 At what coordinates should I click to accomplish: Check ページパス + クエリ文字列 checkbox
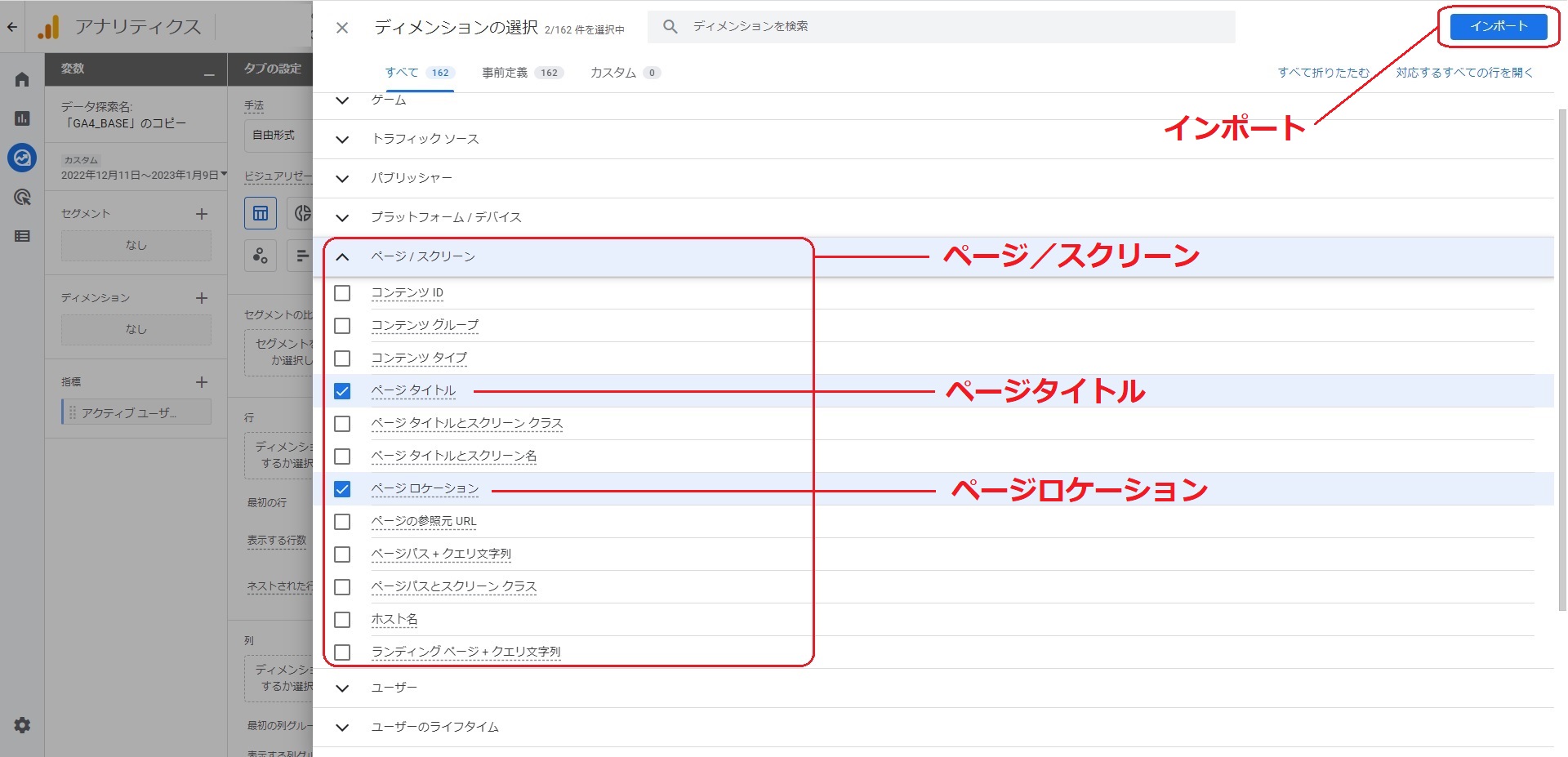pos(342,554)
